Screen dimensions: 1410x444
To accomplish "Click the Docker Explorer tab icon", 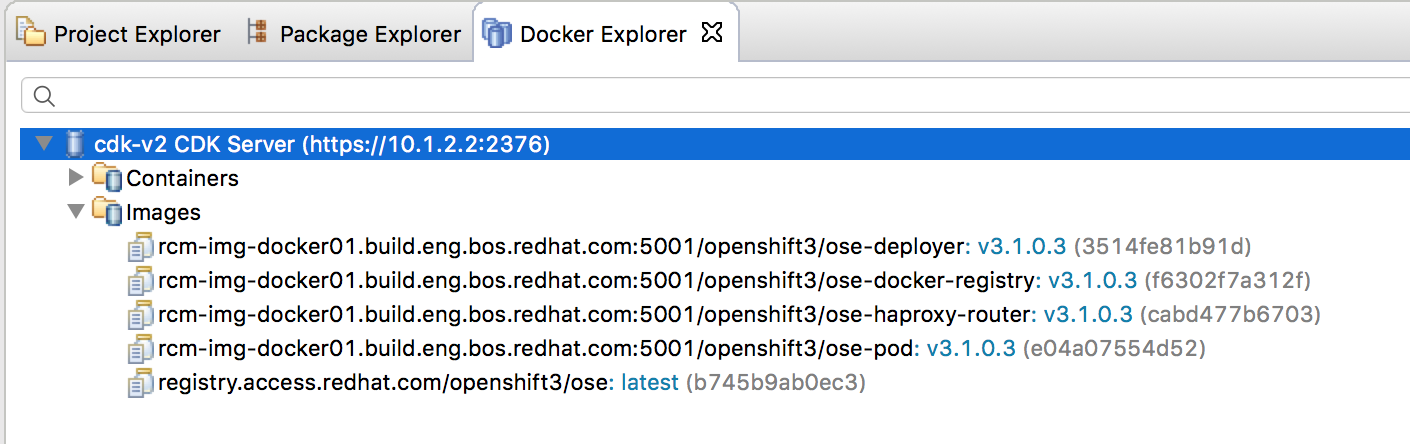I will [497, 34].
